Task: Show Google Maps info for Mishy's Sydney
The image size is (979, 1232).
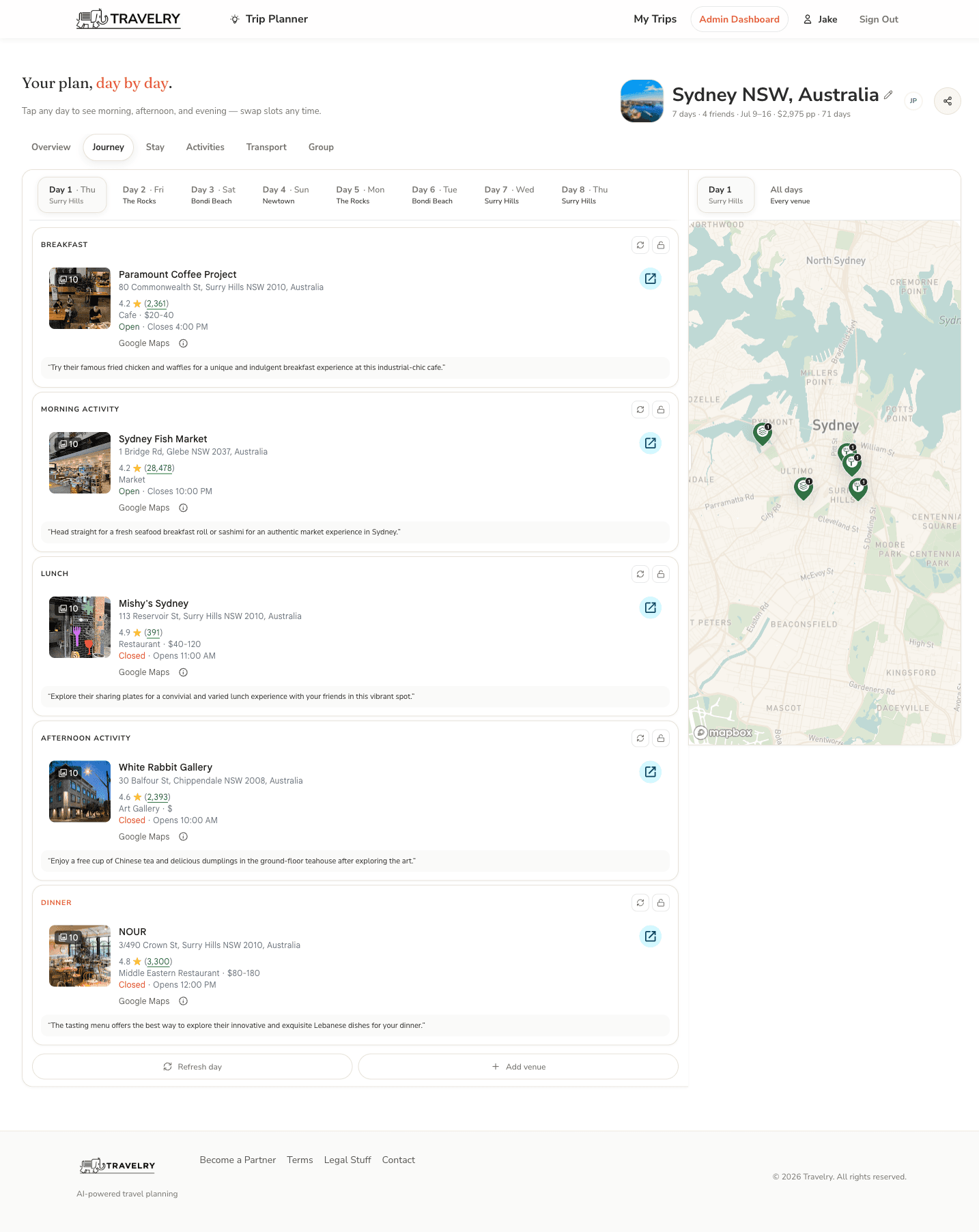Action: [x=183, y=672]
